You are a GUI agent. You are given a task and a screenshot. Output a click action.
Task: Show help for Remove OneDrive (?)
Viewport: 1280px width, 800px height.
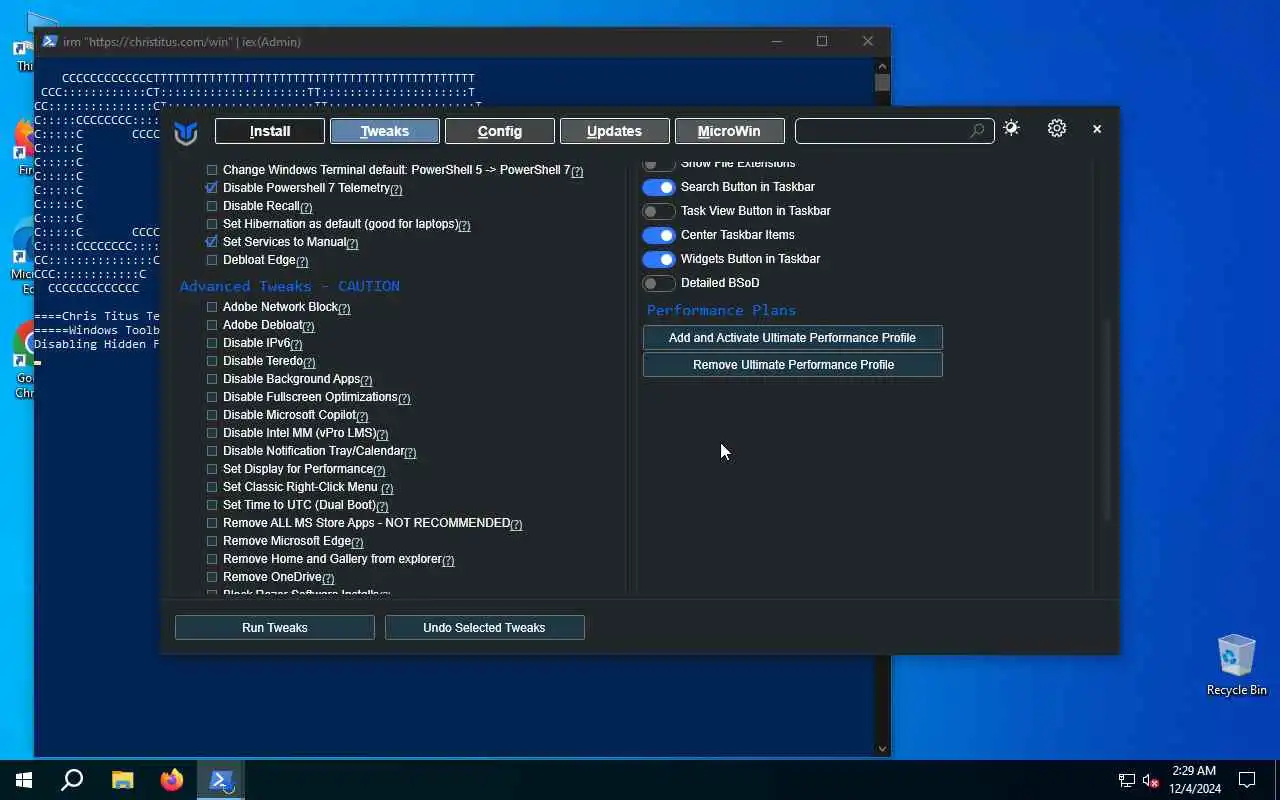pyautogui.click(x=328, y=578)
